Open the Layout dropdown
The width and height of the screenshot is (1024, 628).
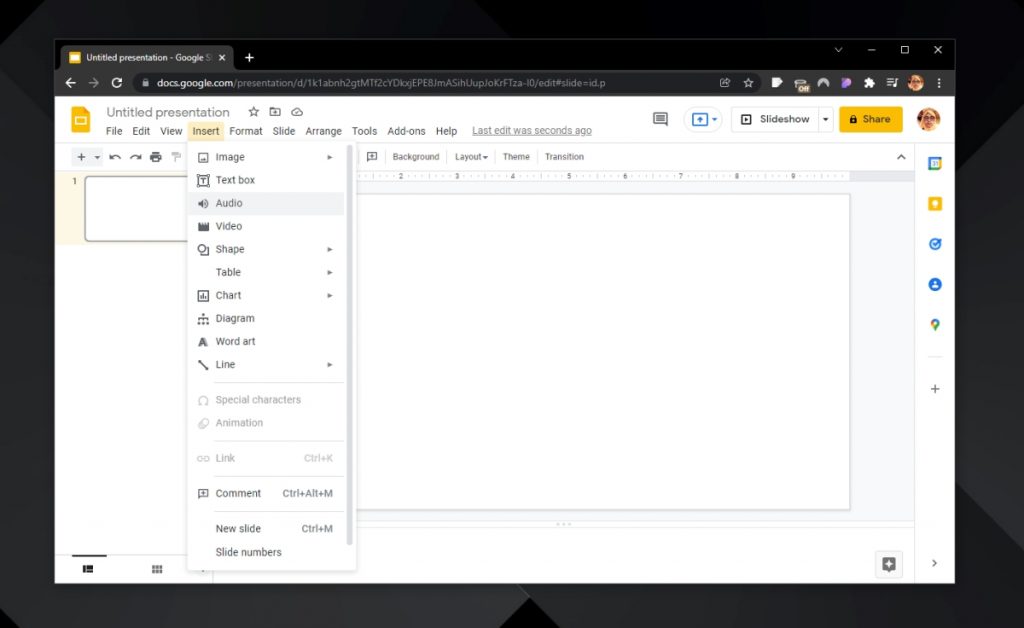point(471,157)
